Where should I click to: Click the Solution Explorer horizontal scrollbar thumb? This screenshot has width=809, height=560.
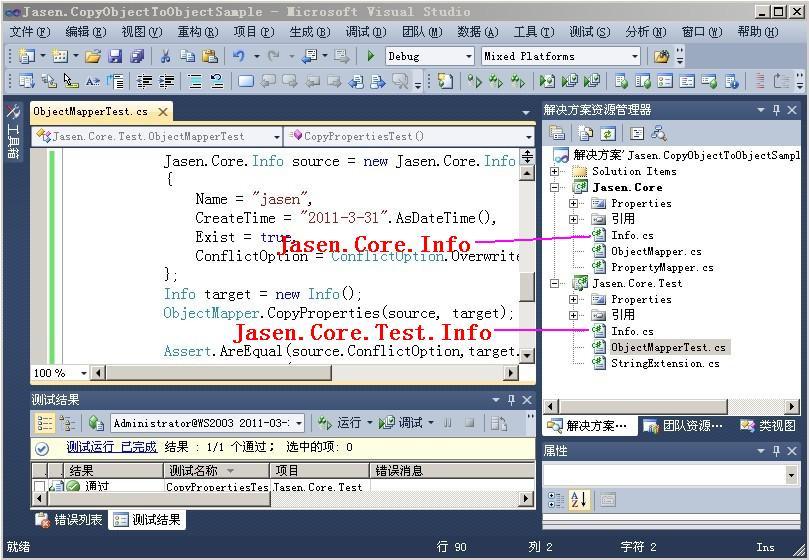tap(643, 407)
